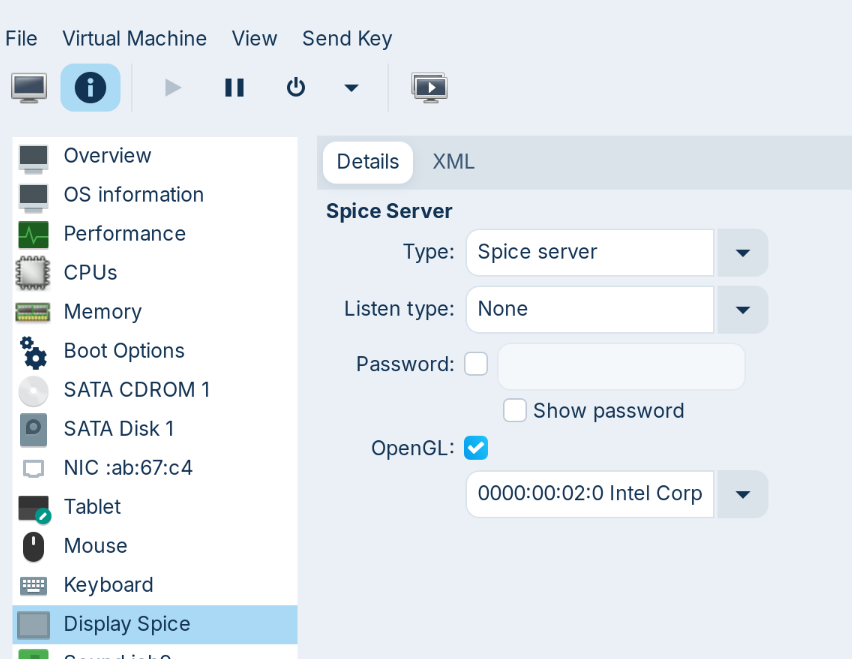The image size is (852, 659).
Task: Click the power shutdown icon
Action: [295, 88]
